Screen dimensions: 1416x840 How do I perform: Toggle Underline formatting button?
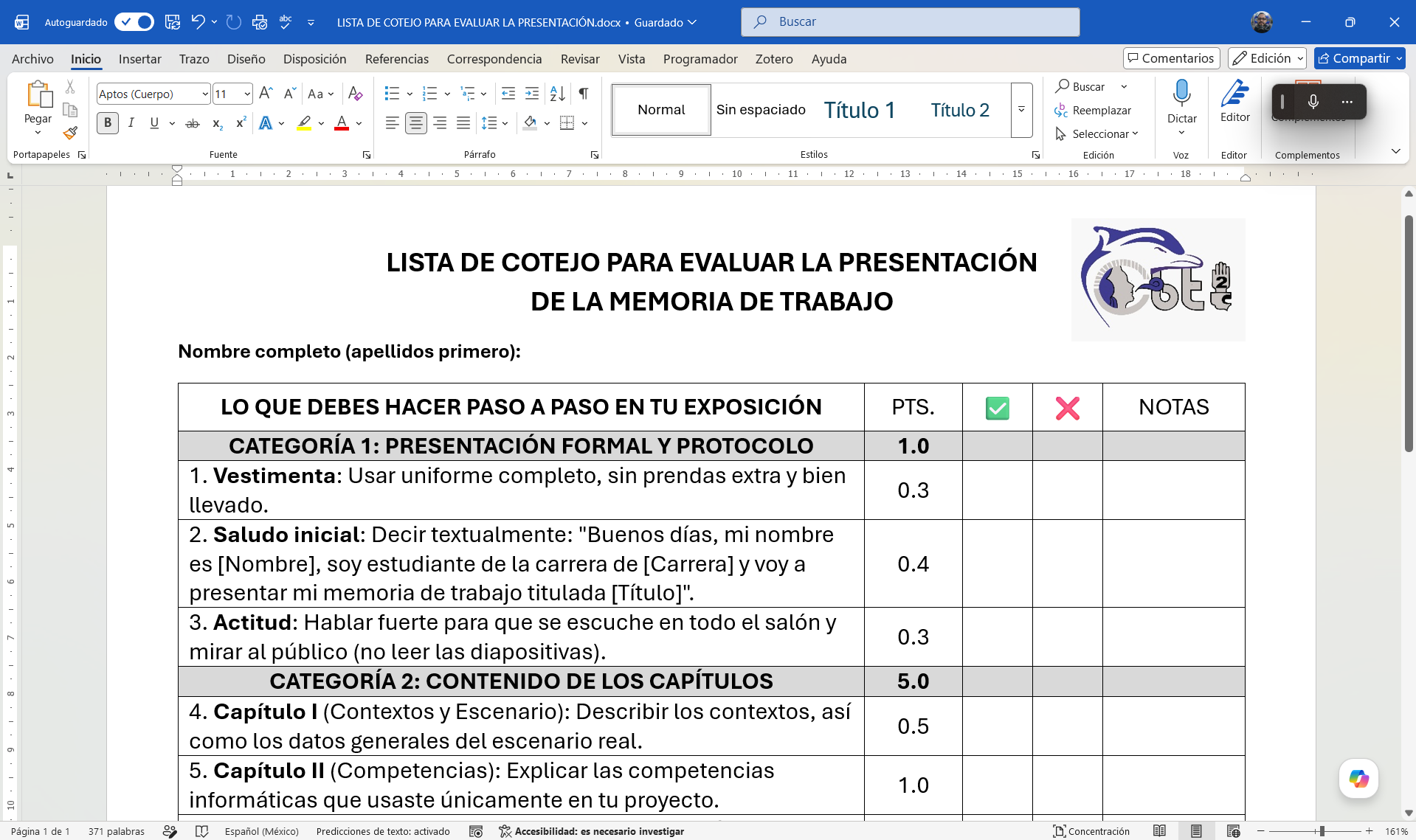point(154,123)
